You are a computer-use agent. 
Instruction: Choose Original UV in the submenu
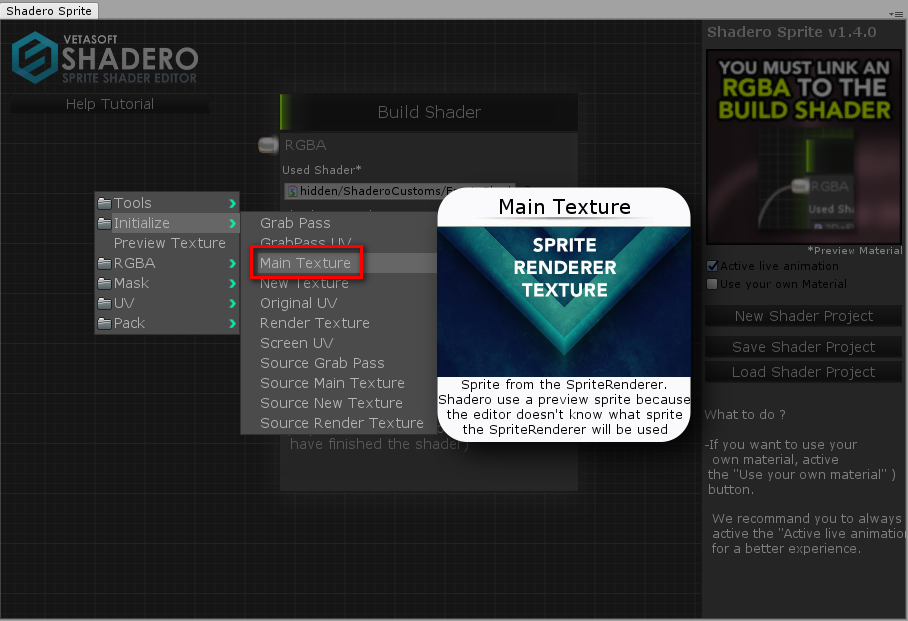(339, 303)
